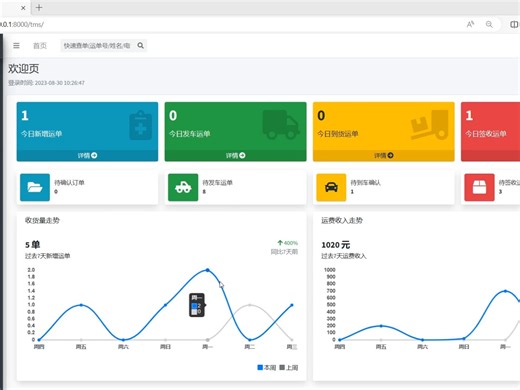Click the green car icon for 待发车运单
The height and width of the screenshot is (390, 520).
(x=183, y=187)
